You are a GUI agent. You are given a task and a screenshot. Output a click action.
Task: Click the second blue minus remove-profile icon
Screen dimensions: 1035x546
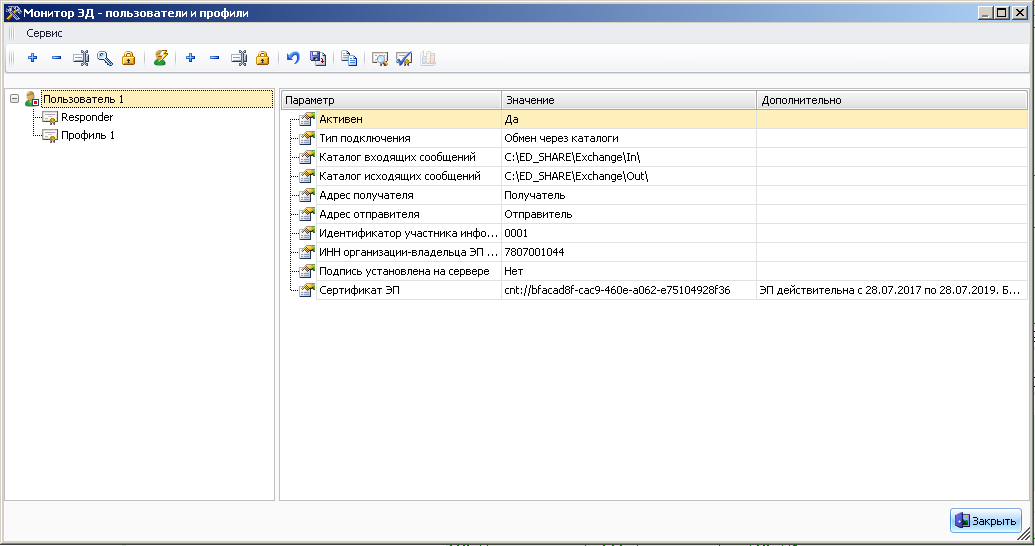tap(215, 58)
